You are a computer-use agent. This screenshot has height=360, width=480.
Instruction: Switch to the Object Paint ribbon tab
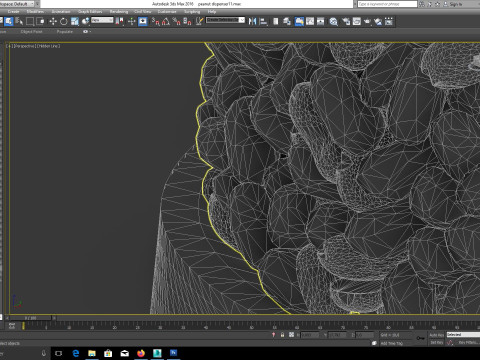31,32
